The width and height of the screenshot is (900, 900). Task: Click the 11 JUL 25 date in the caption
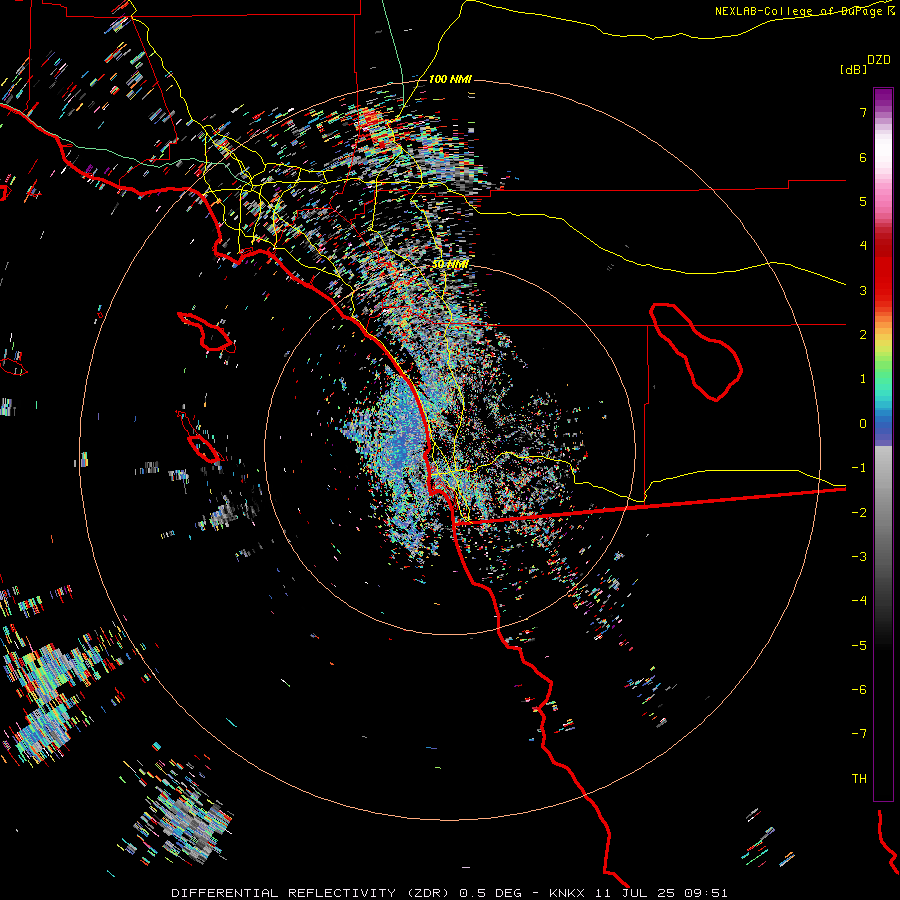[x=633, y=893]
